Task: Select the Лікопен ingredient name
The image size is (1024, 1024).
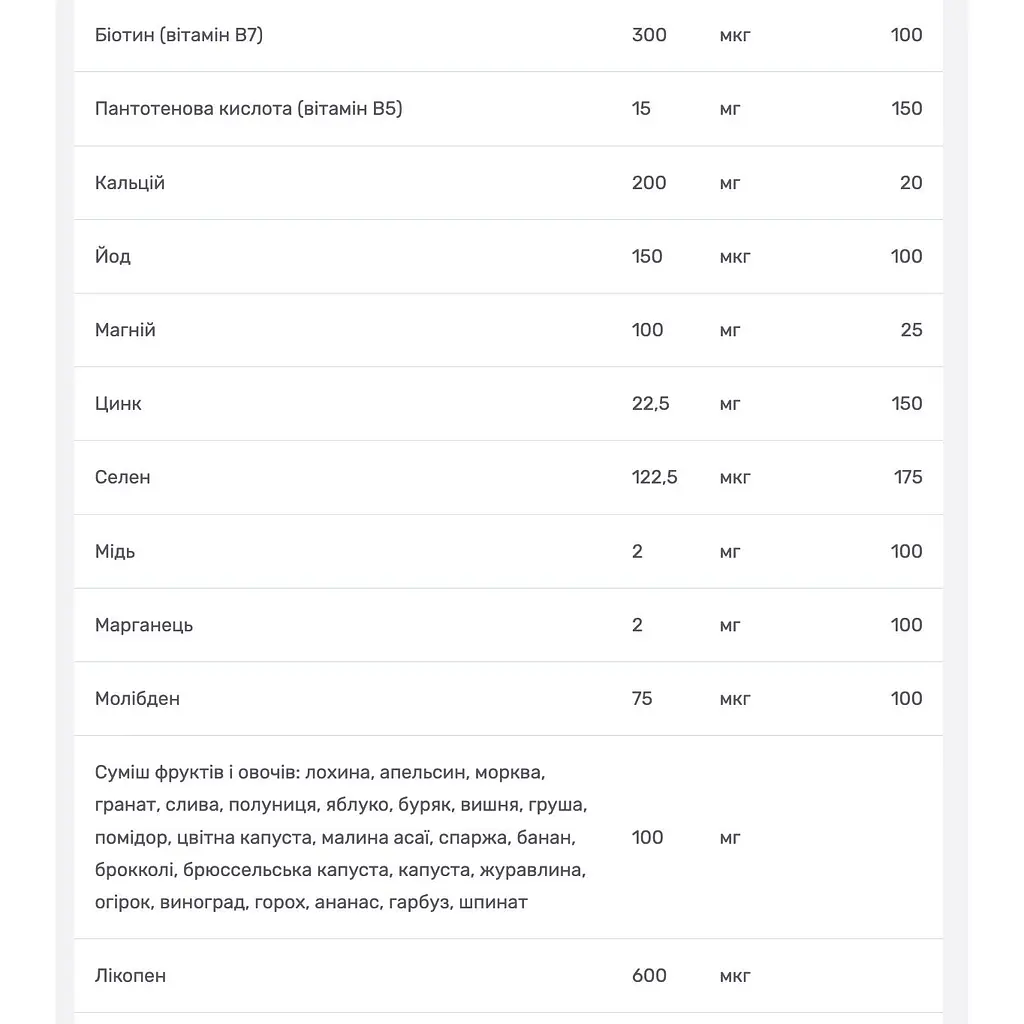Action: [x=130, y=976]
